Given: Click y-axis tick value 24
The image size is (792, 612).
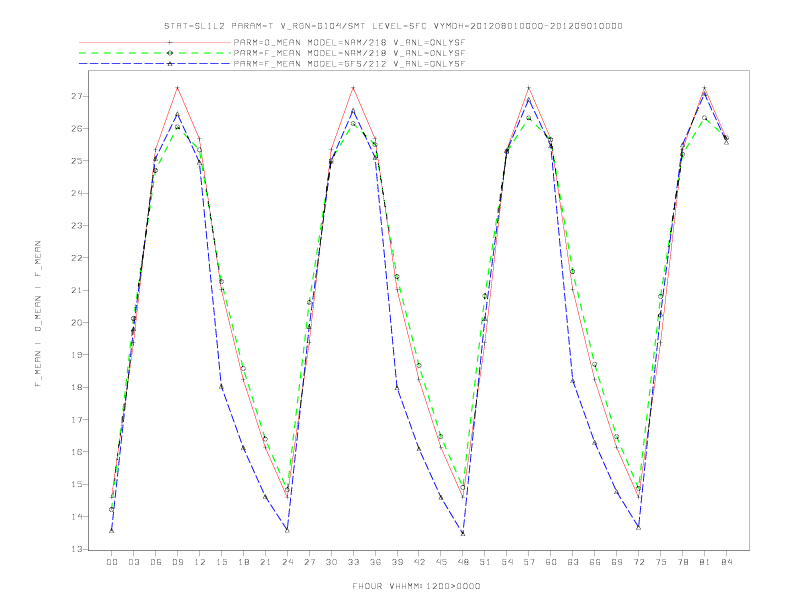Looking at the screenshot, I should pos(76,193).
